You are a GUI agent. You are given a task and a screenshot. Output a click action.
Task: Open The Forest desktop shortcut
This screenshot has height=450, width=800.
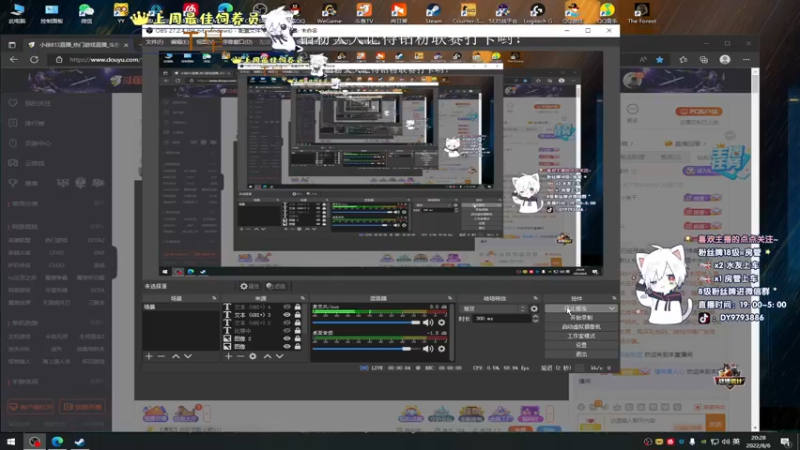(x=641, y=13)
